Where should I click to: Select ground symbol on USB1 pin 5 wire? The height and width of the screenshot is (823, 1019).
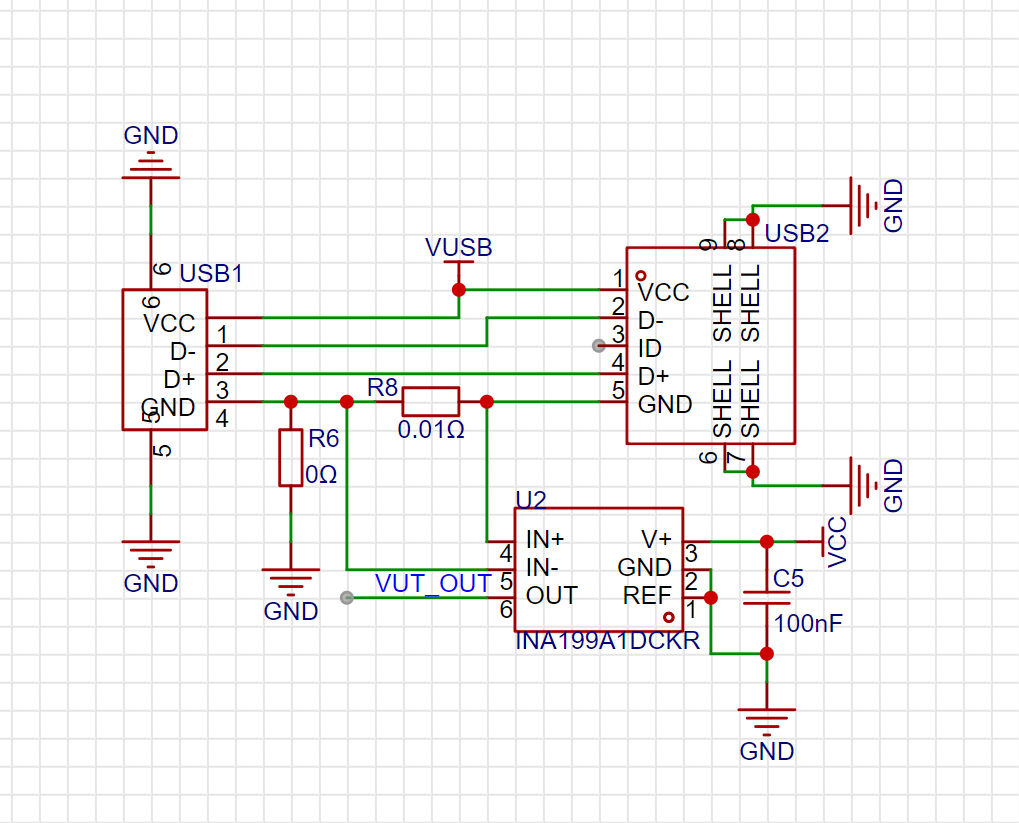coord(151,555)
